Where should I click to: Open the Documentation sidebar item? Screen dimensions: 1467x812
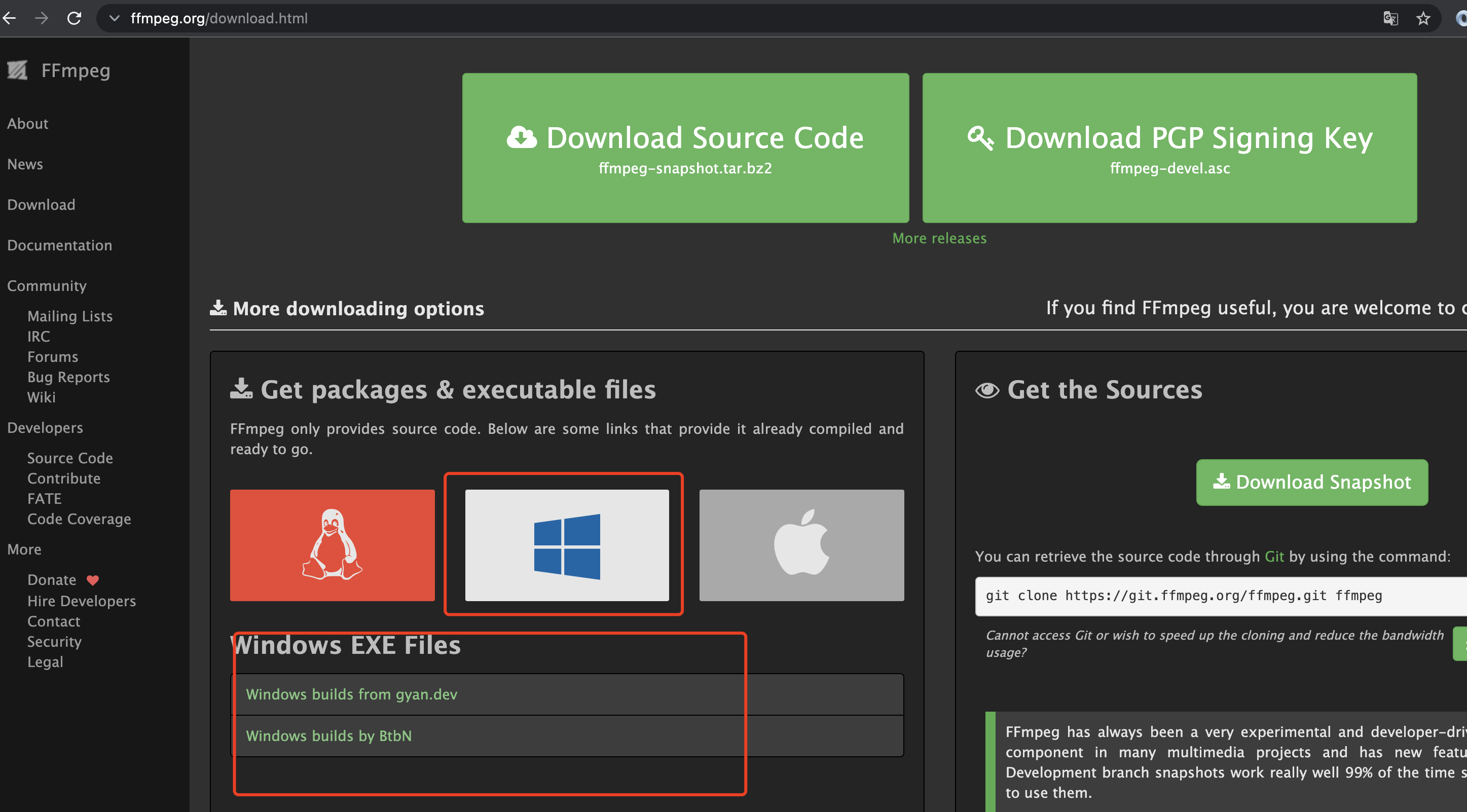point(59,245)
